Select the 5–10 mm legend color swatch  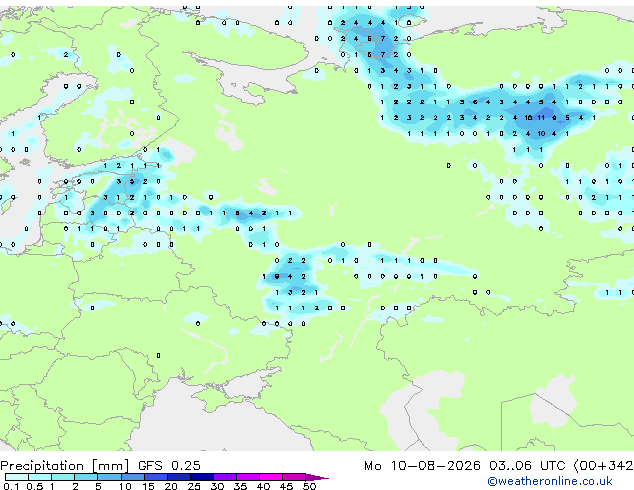click(109, 477)
